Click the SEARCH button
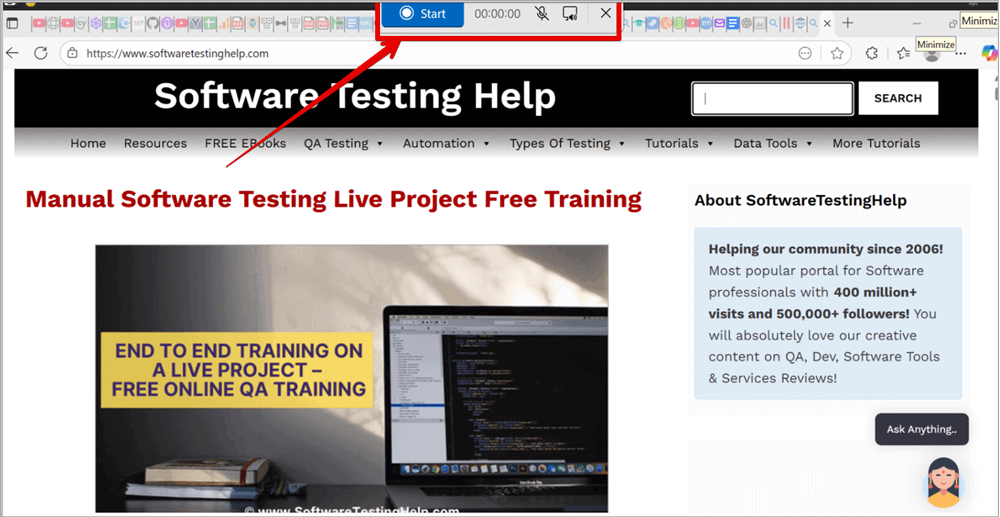 coord(897,98)
